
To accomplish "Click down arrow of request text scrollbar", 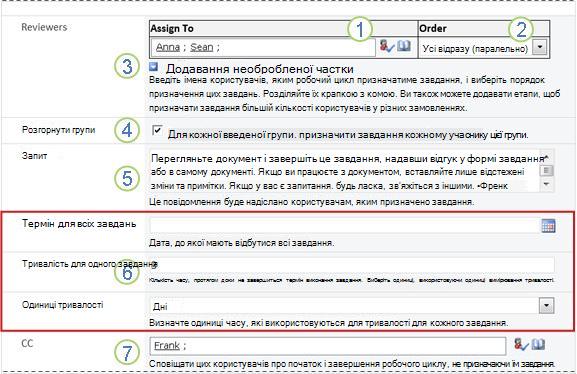I will point(546,184).
